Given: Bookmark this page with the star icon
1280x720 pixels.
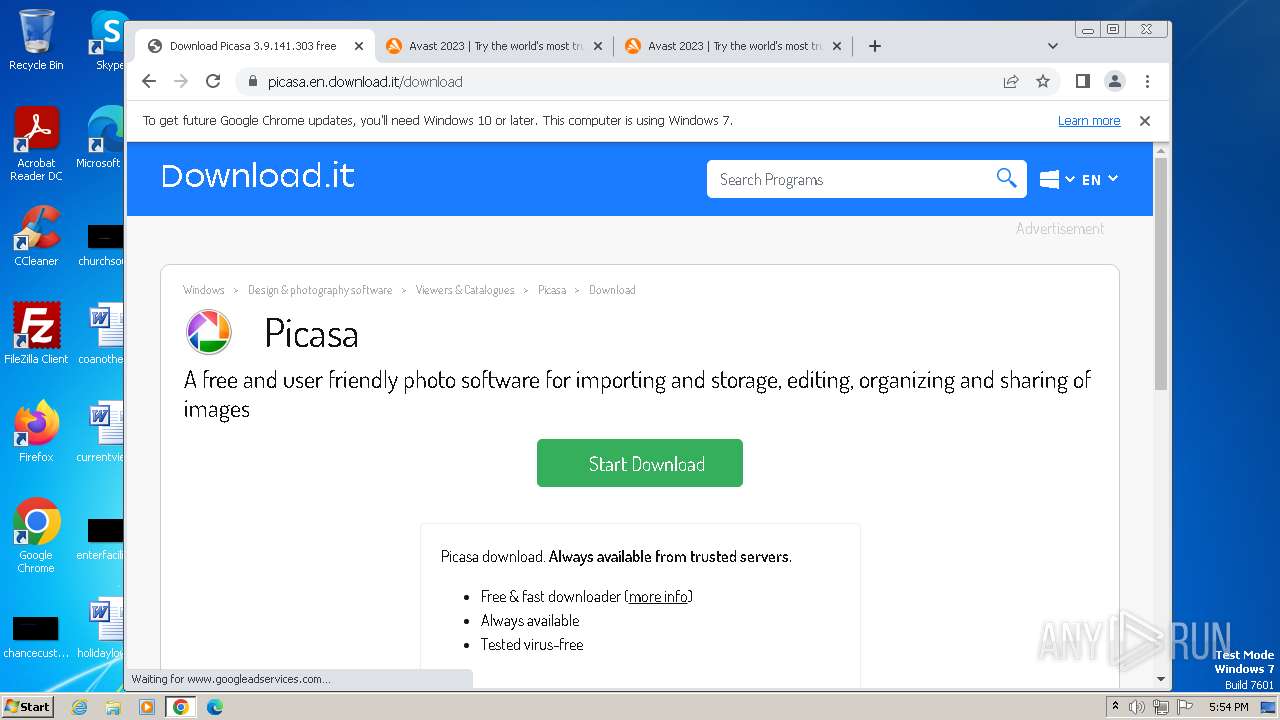Looking at the screenshot, I should click(x=1043, y=81).
